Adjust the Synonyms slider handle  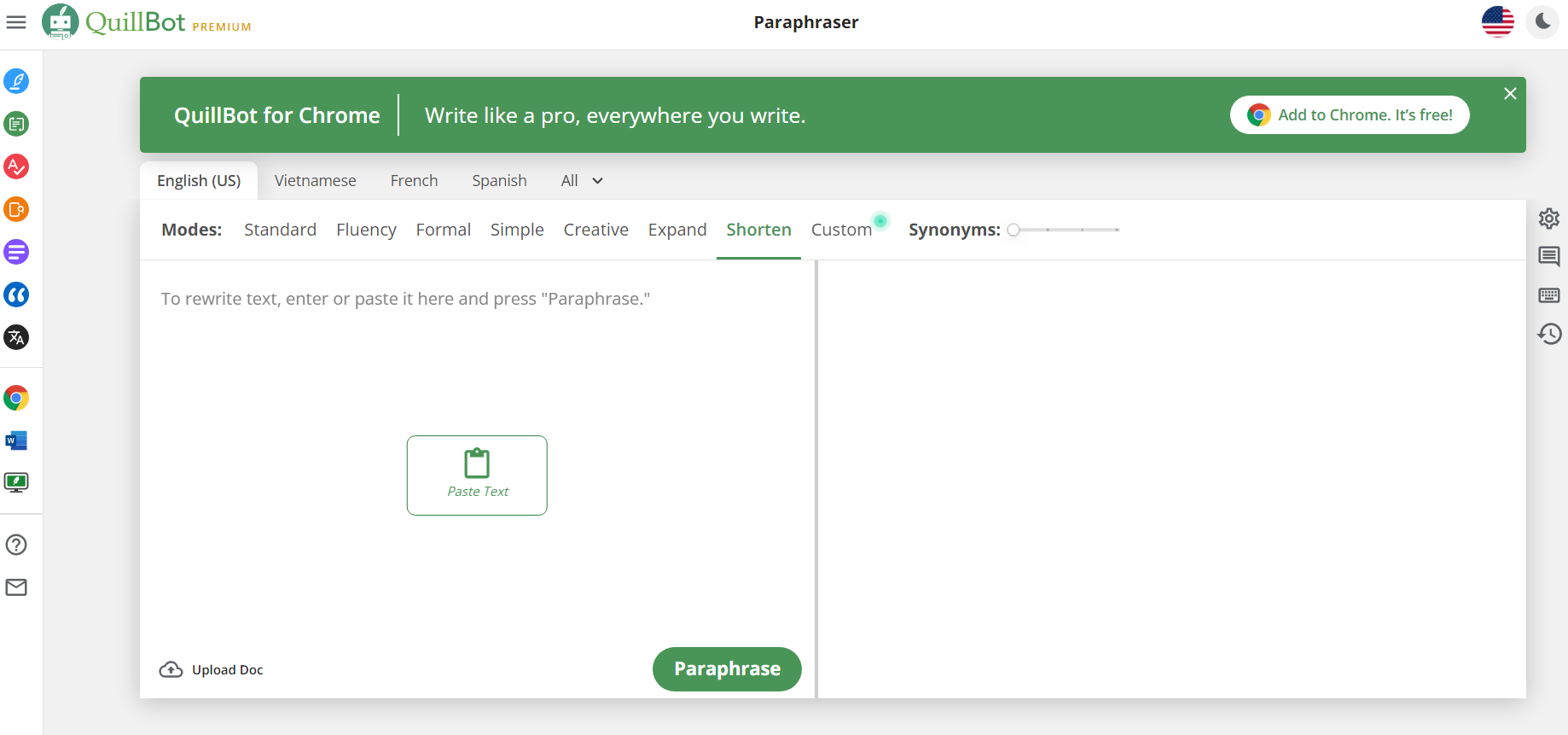coord(1013,230)
